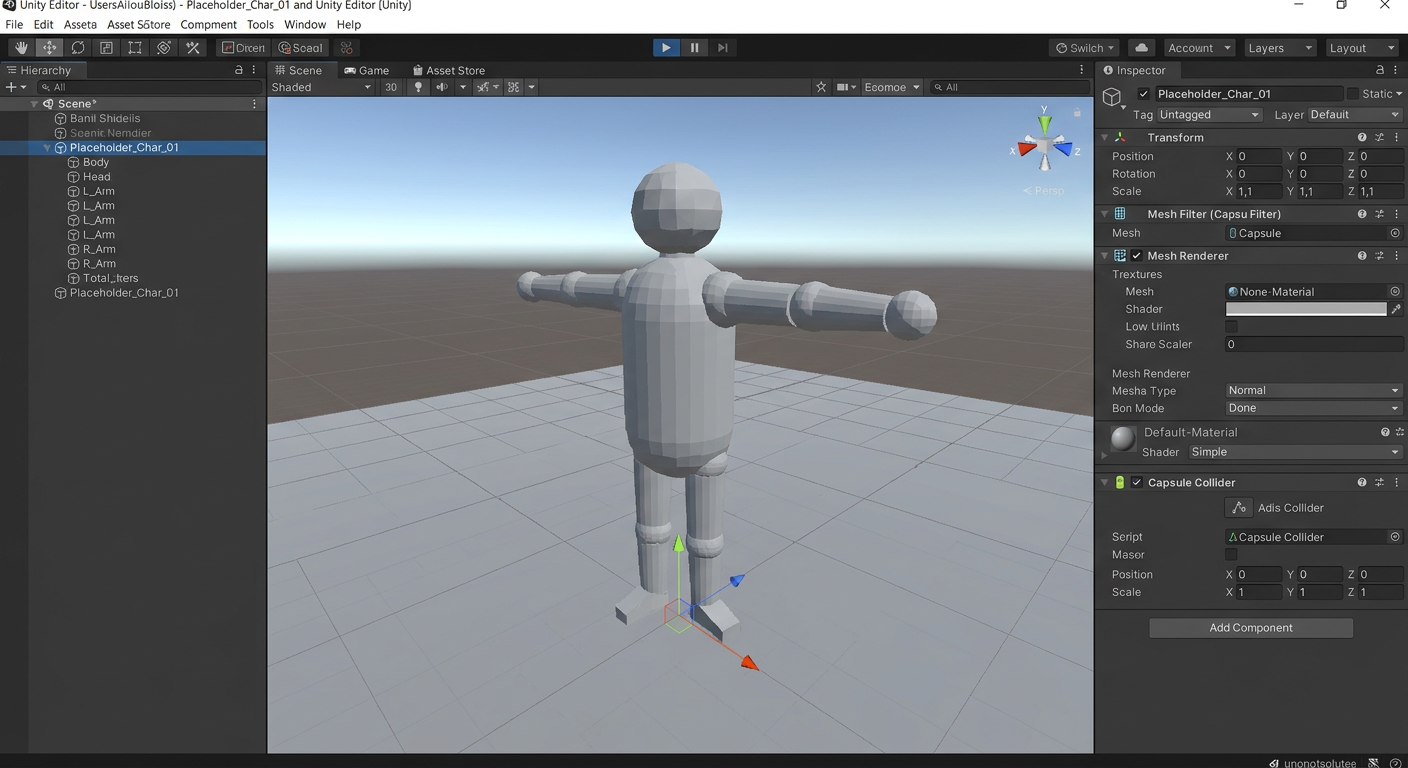Open the Help menu
This screenshot has width=1408, height=768.
coord(348,24)
